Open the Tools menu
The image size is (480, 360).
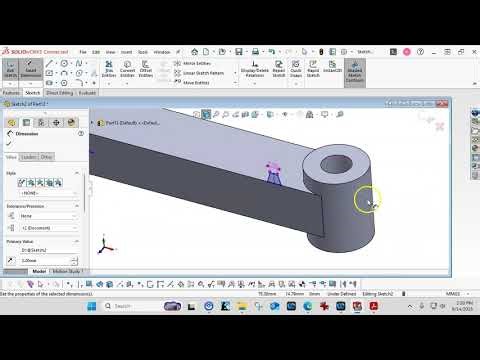tap(143, 52)
